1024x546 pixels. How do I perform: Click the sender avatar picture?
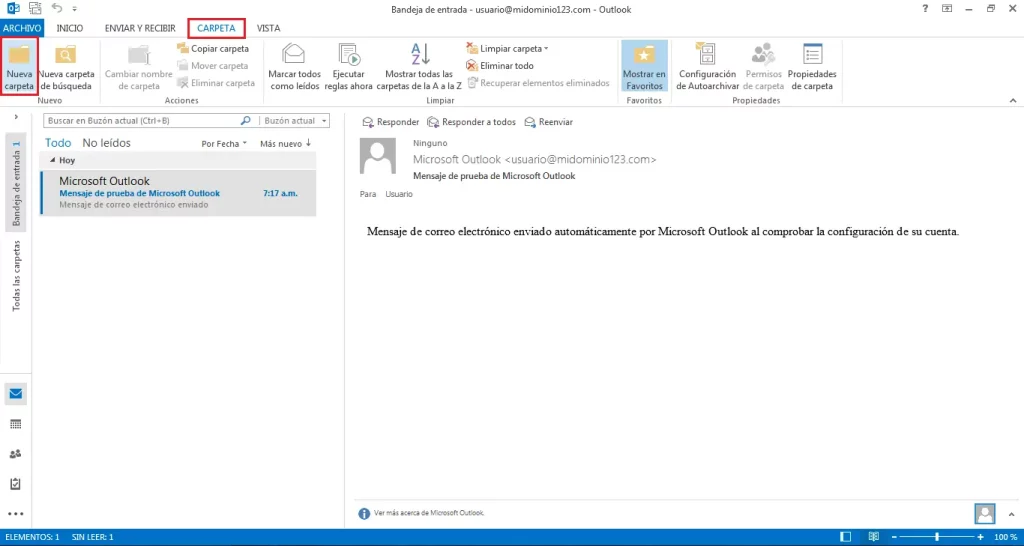pos(378,156)
